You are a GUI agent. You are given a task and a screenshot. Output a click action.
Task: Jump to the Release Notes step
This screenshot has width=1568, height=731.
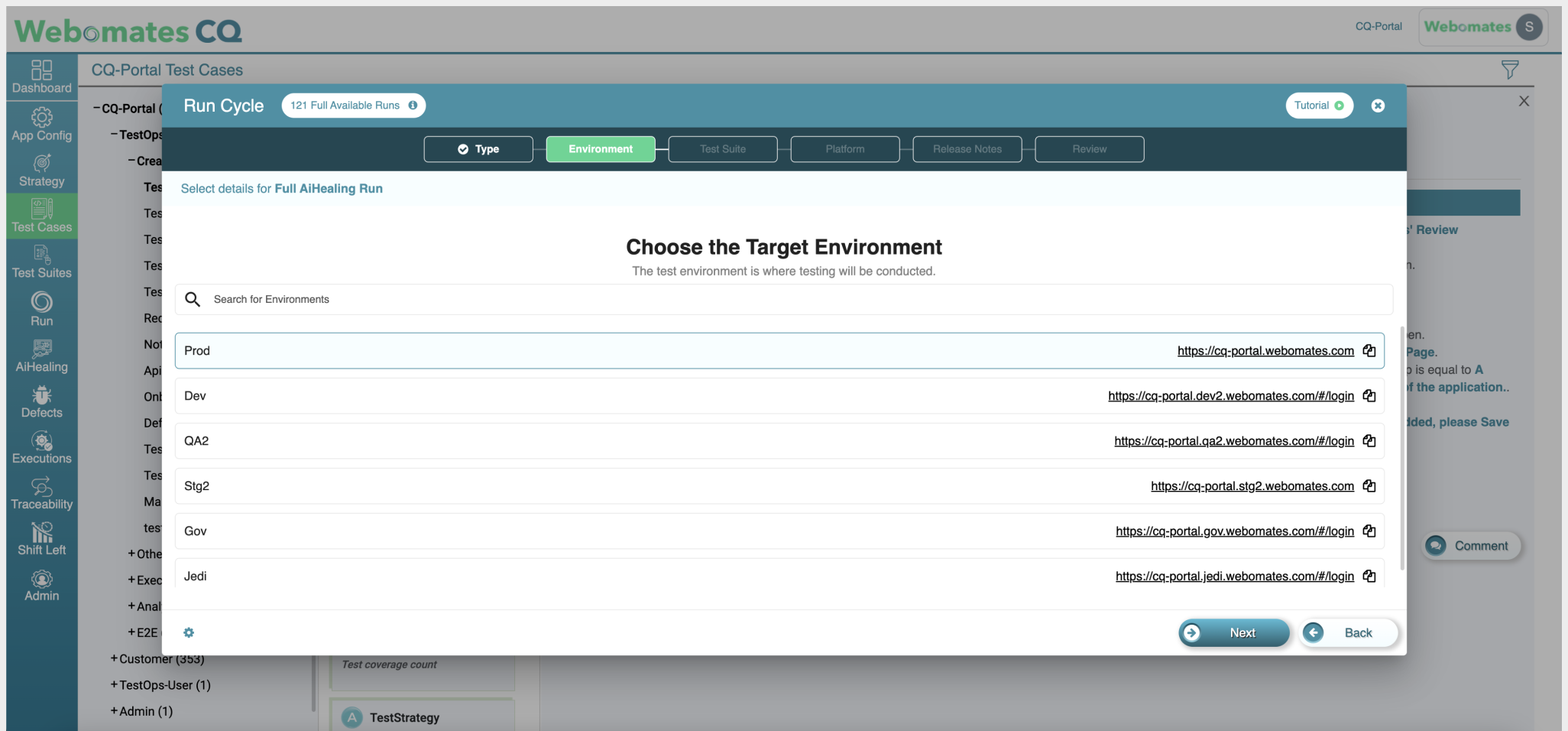click(x=967, y=149)
